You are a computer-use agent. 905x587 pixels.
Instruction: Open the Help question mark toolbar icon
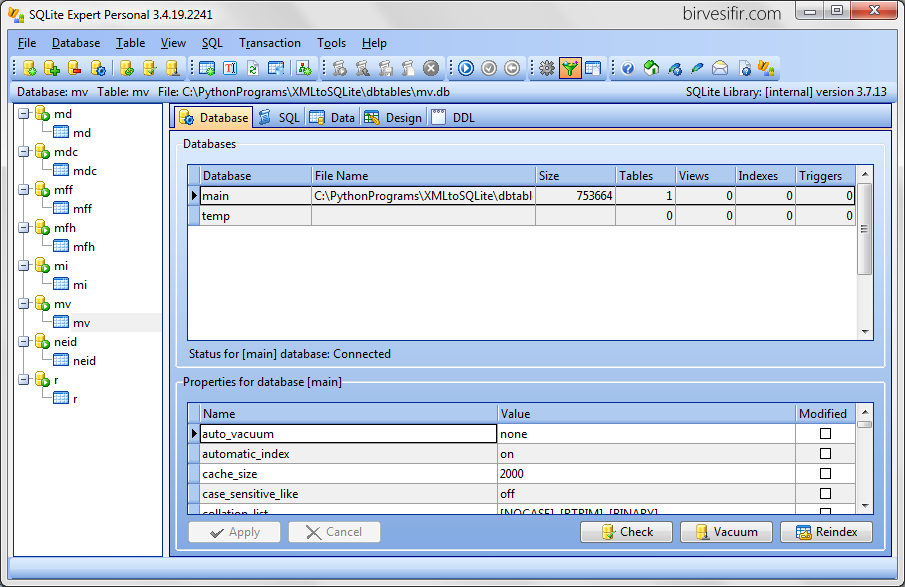coord(626,68)
